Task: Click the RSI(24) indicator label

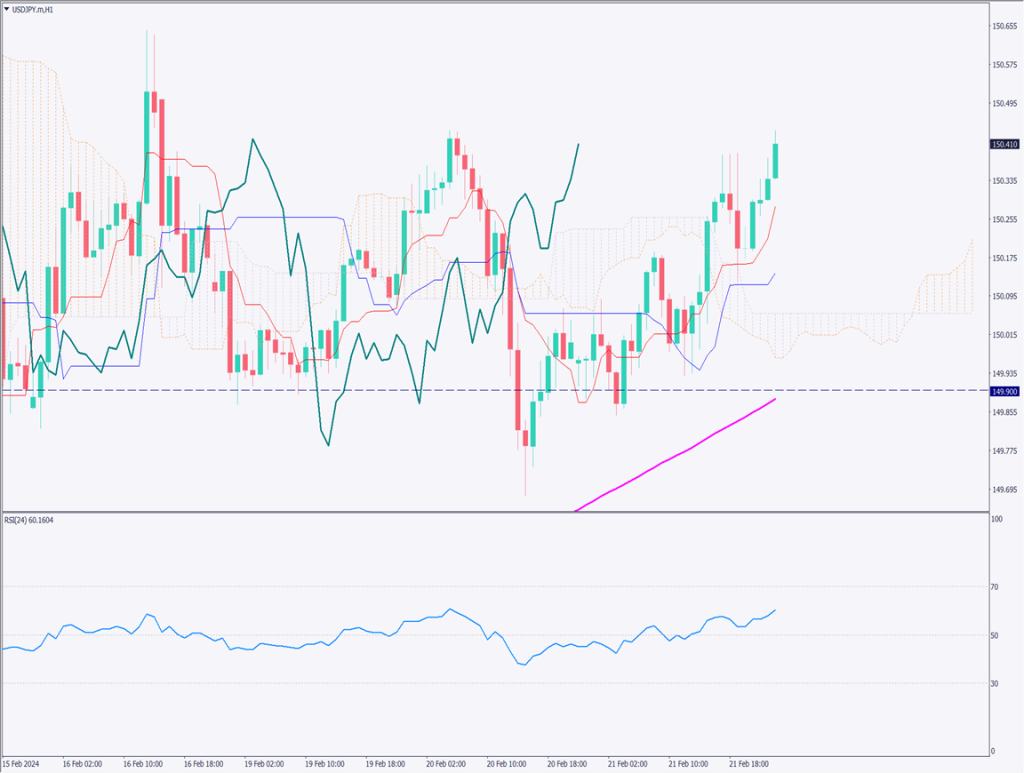Action: (x=30, y=520)
